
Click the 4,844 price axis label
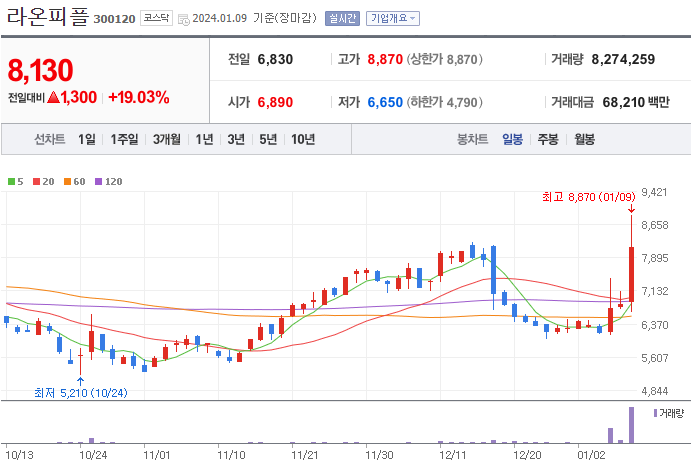654,391
